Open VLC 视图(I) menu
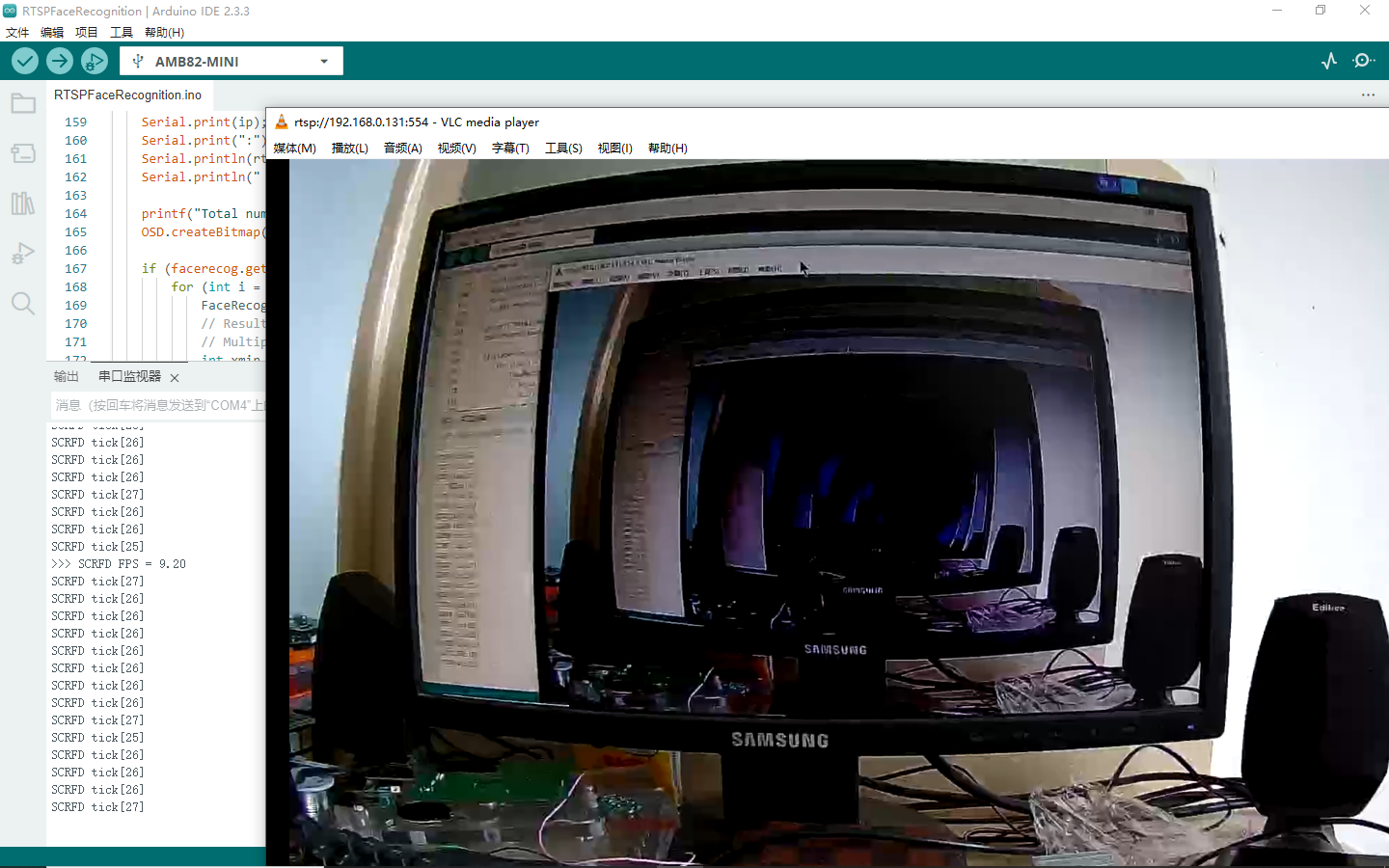 coord(614,148)
